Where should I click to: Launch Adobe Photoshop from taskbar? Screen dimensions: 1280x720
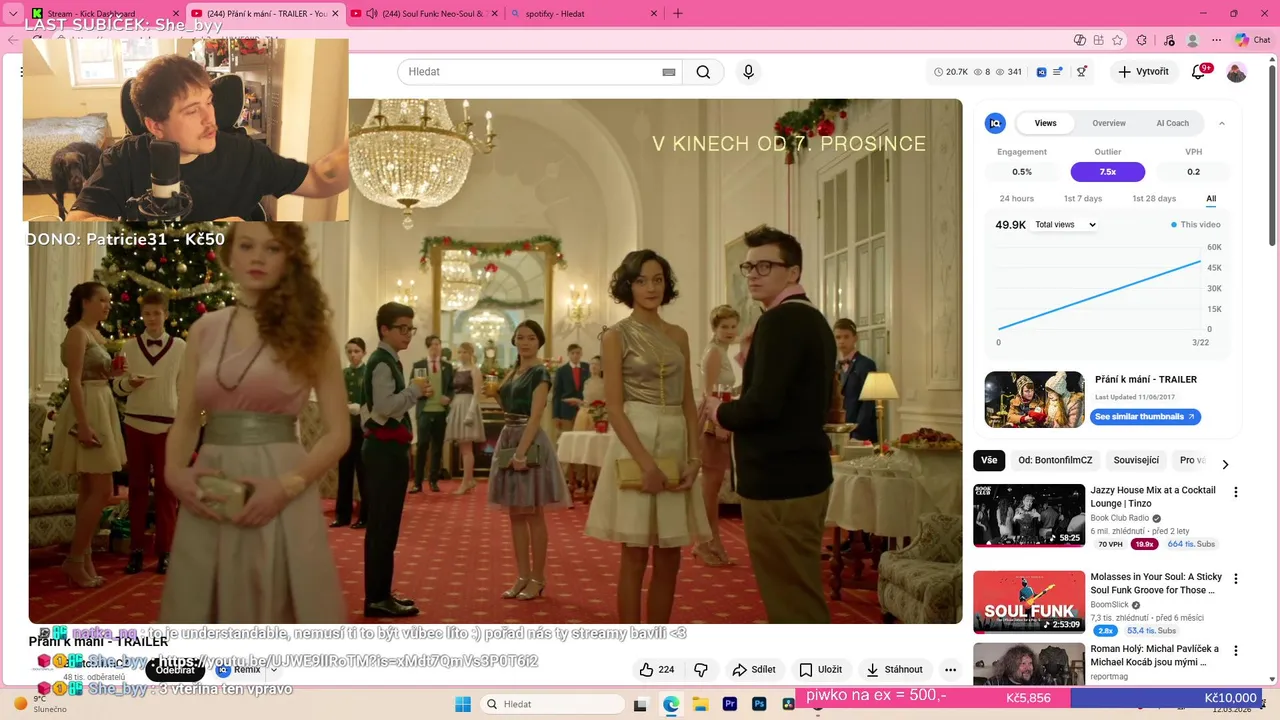759,704
